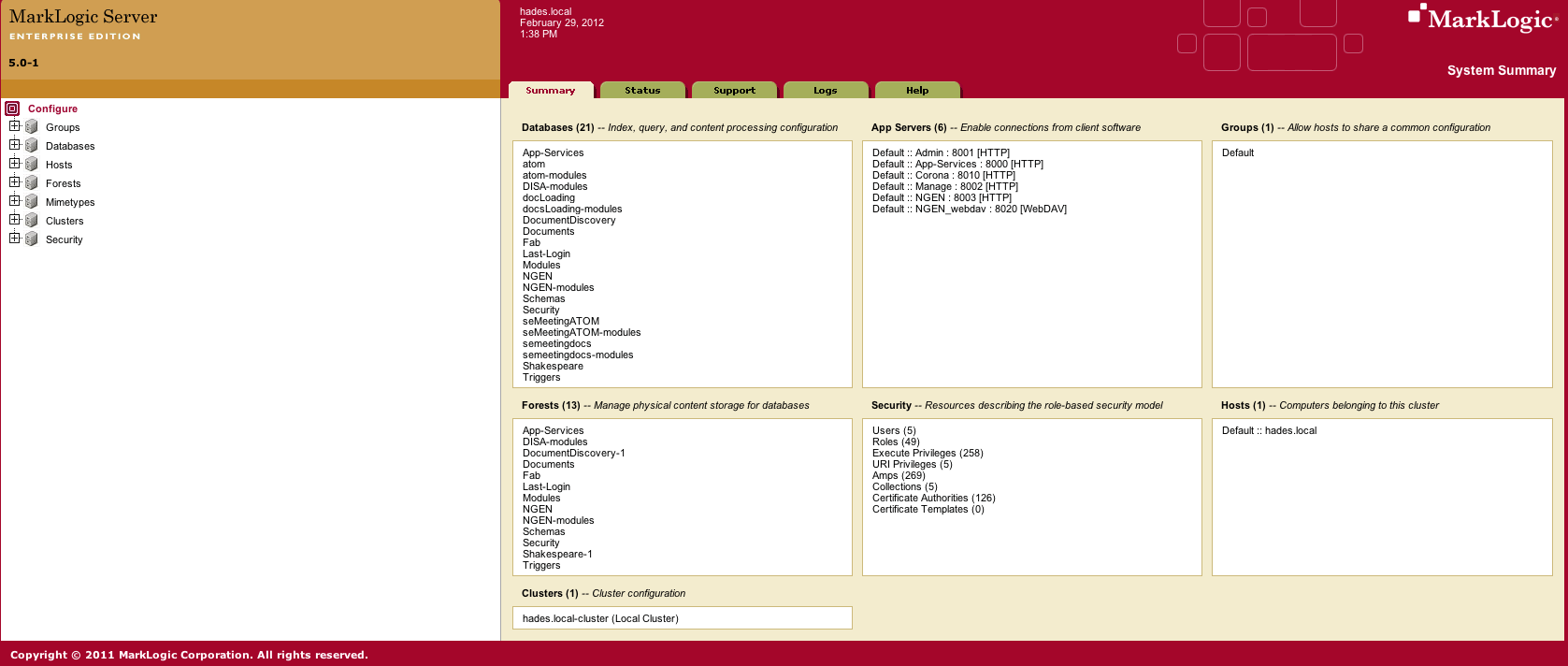
Task: Switch to the Status tab
Action: tap(642, 90)
